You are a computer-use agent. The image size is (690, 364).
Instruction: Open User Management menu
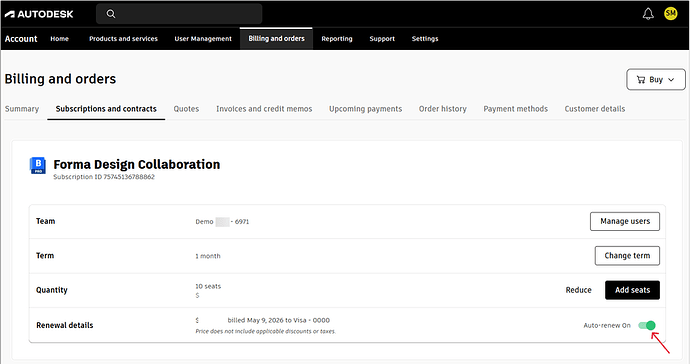pyautogui.click(x=203, y=39)
